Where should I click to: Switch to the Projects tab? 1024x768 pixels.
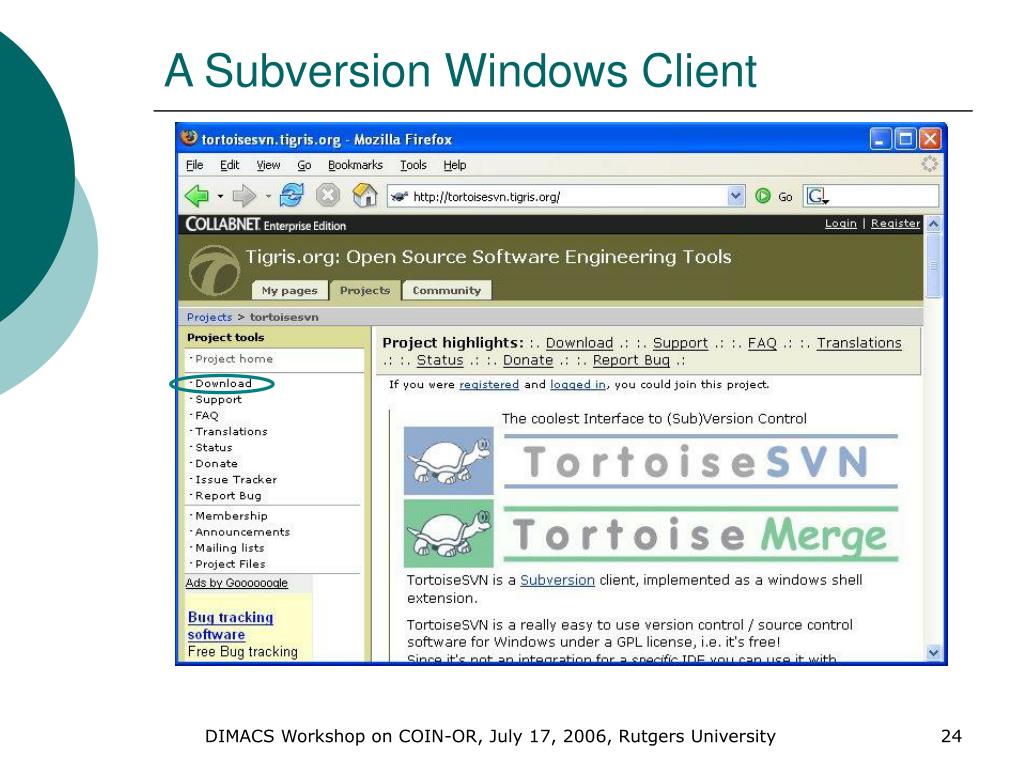click(364, 290)
